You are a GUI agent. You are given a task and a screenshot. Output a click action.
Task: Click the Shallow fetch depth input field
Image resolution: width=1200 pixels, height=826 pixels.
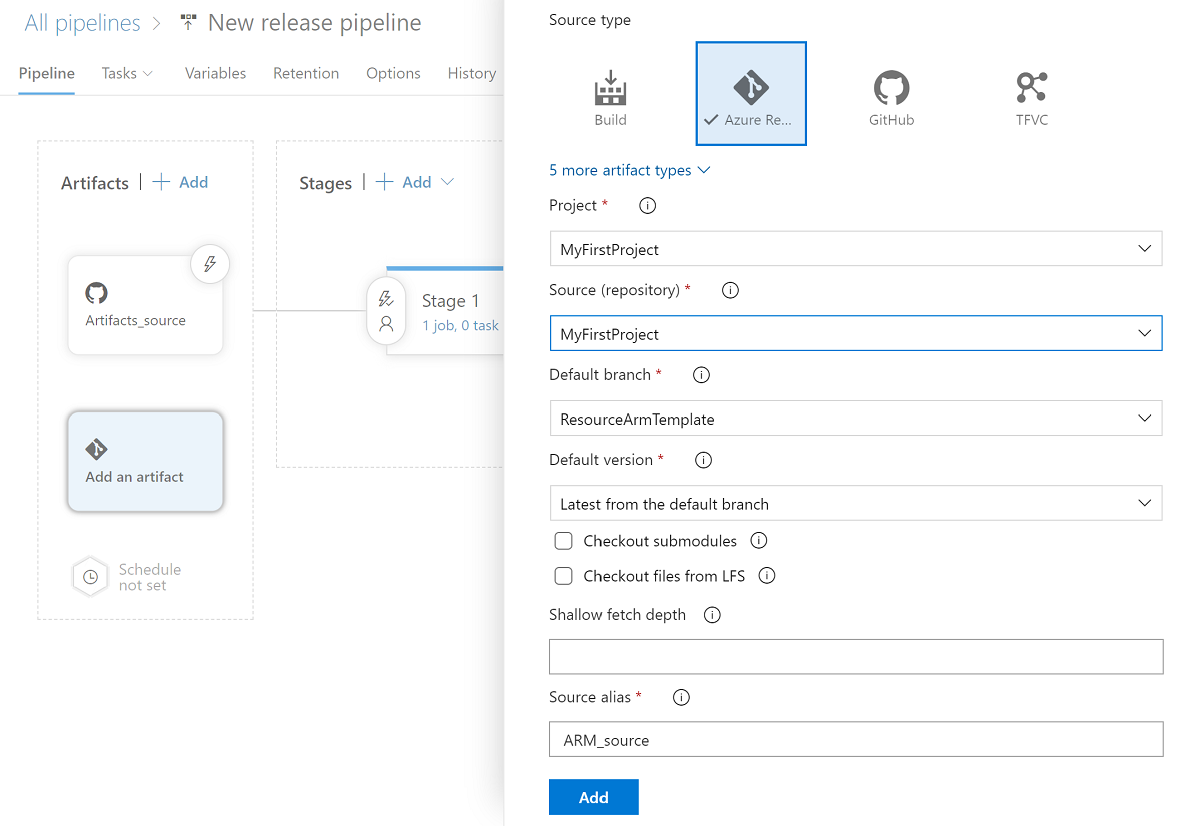[x=855, y=656]
